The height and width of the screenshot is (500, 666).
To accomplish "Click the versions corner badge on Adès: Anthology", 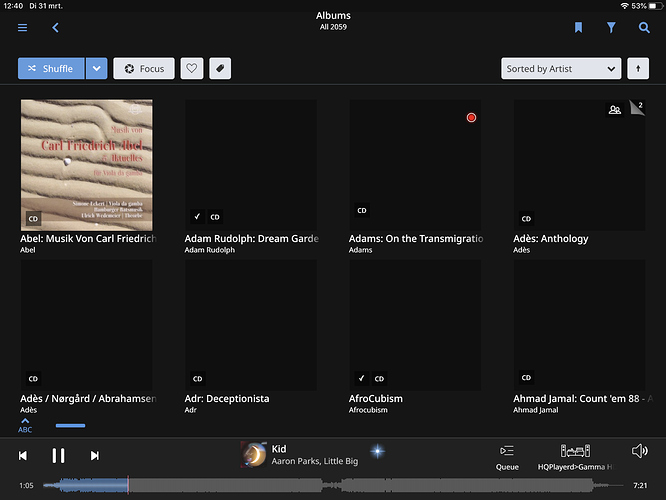I will pos(637,107).
